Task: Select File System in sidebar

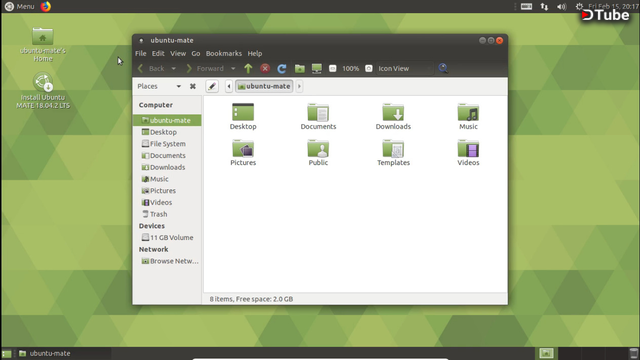Action: (167, 144)
